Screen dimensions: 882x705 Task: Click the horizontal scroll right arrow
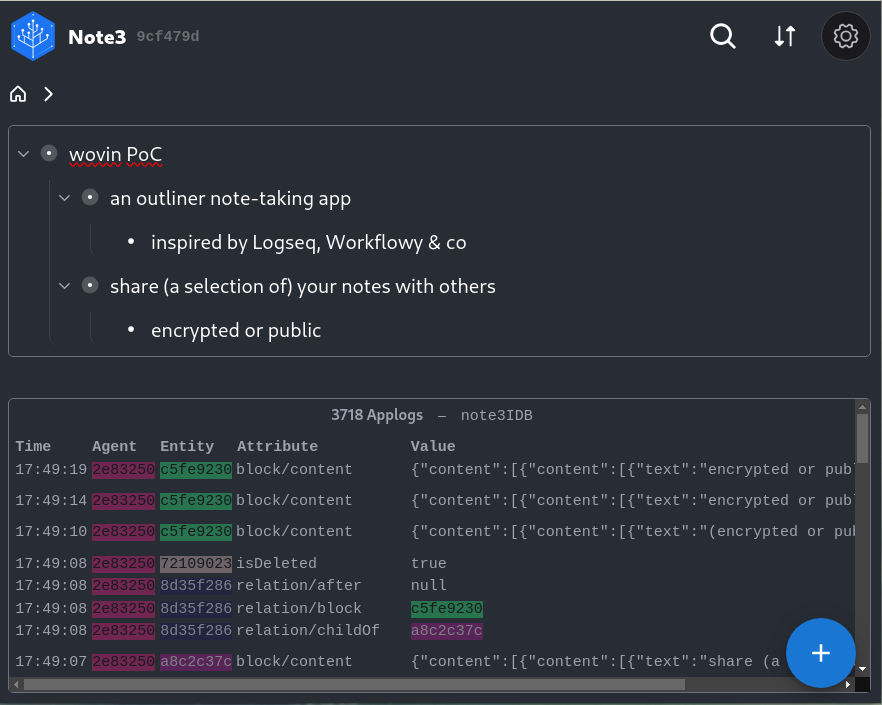(x=848, y=684)
